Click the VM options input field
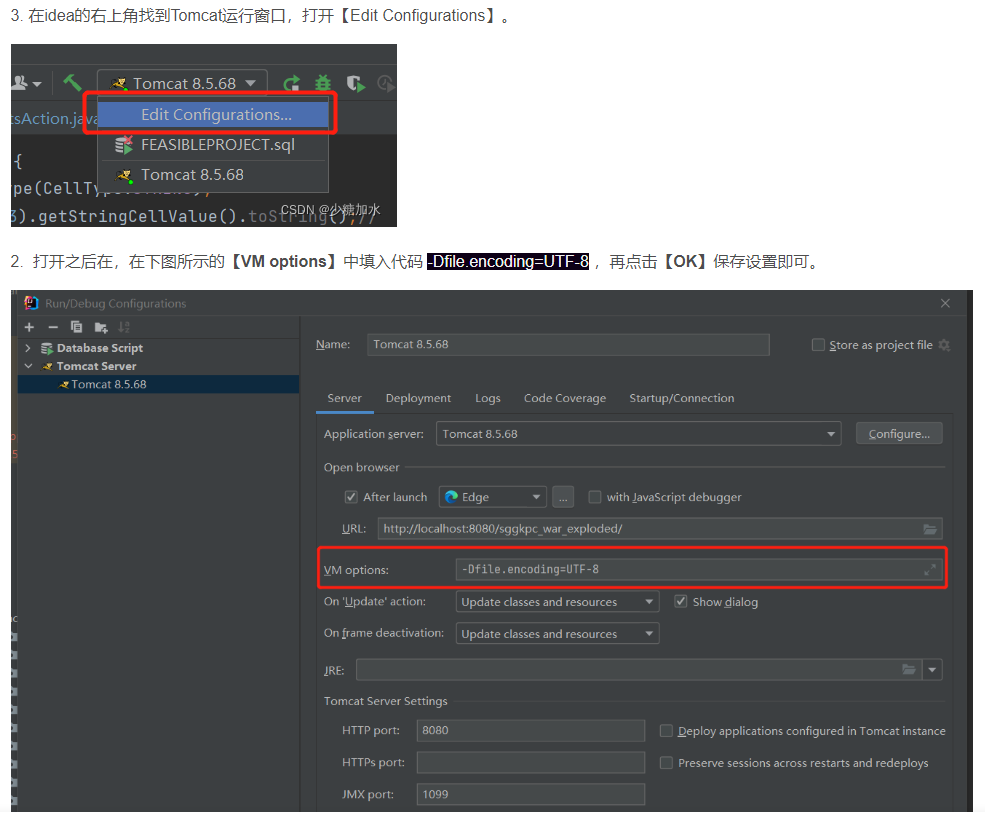Image resolution: width=985 pixels, height=814 pixels. pos(699,570)
